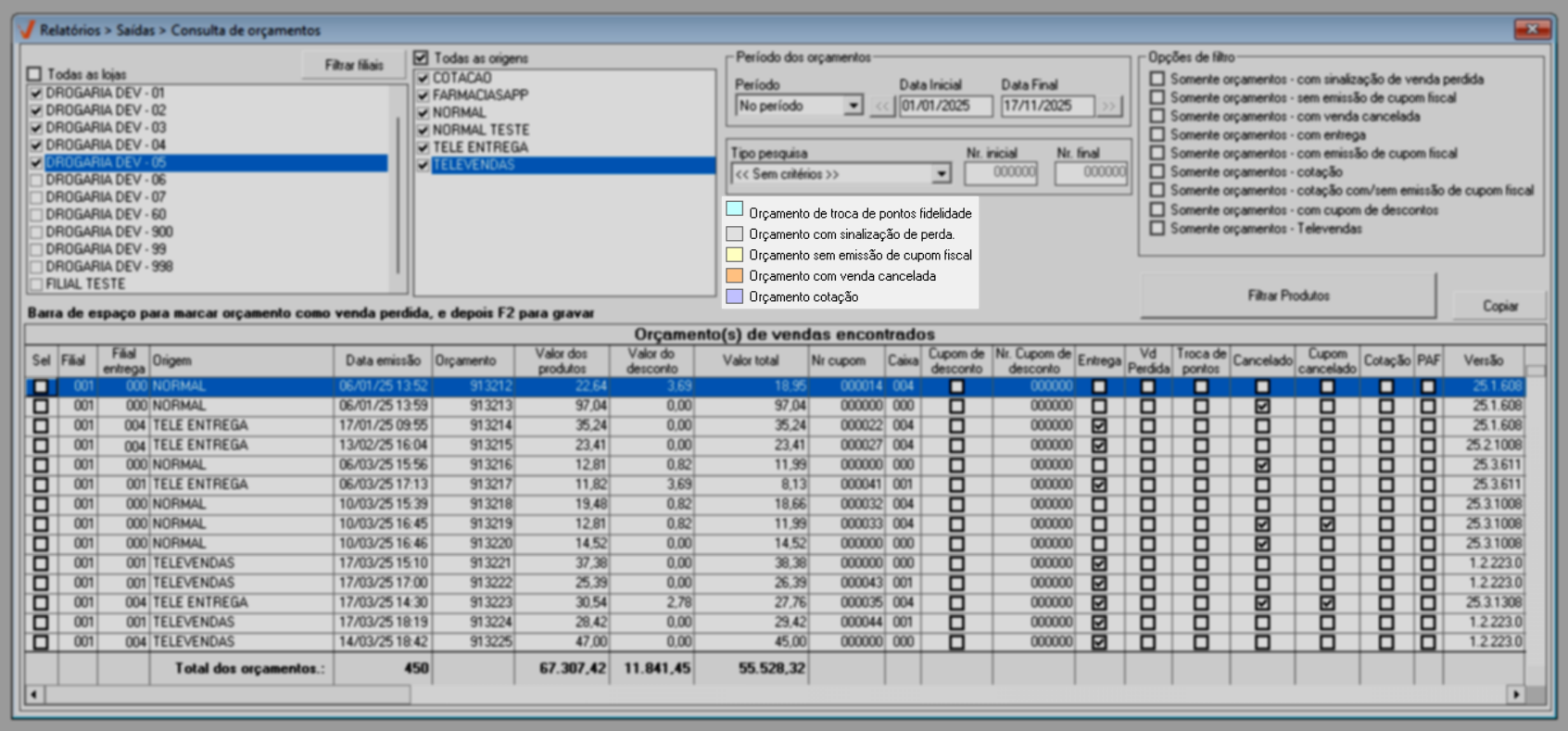Image resolution: width=1568 pixels, height=731 pixels.
Task: Check Somente orçamentos com venda cancelada
Action: (x=1157, y=116)
